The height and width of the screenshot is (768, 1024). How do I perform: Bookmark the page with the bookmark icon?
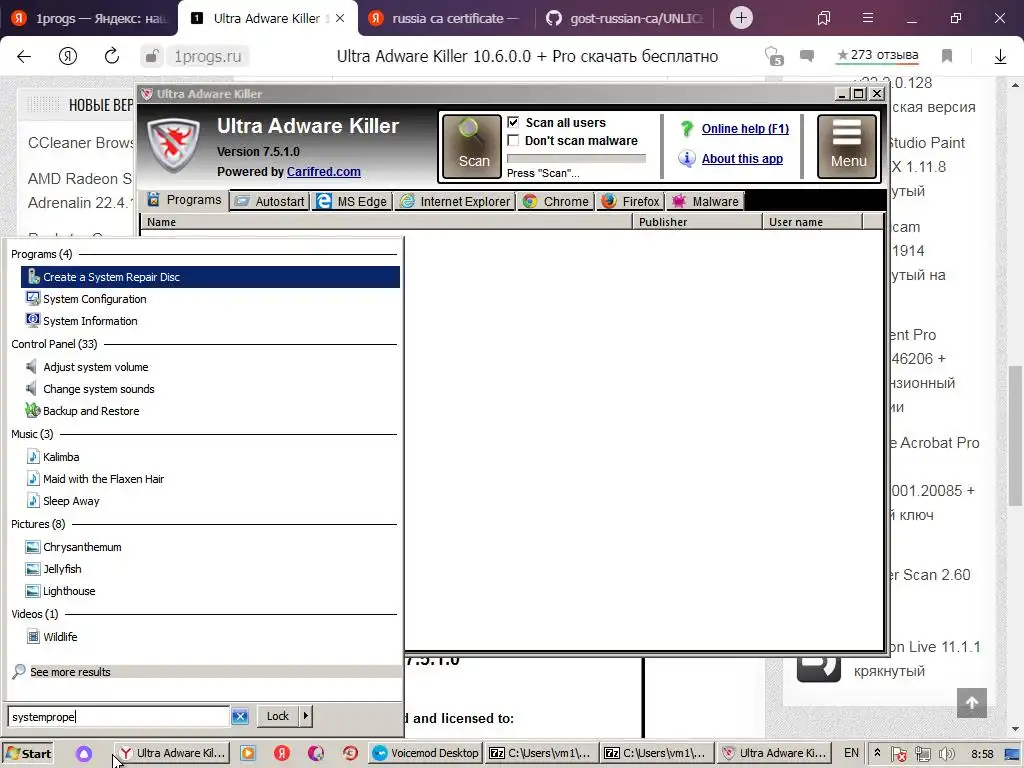(x=947, y=56)
